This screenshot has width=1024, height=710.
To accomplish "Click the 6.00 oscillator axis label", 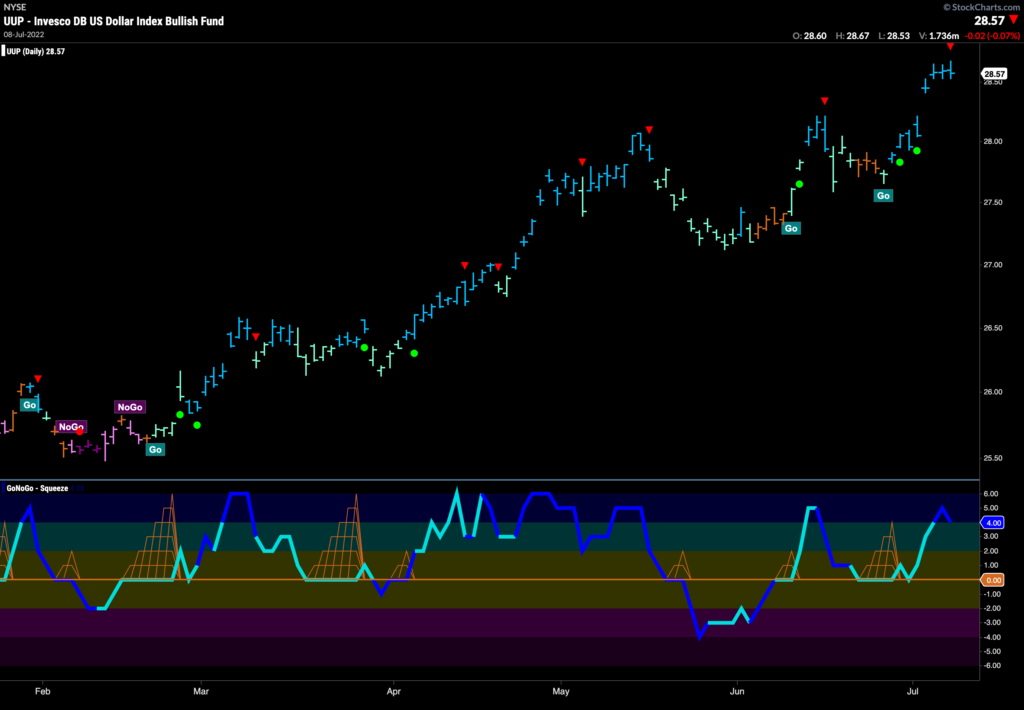I will (992, 494).
